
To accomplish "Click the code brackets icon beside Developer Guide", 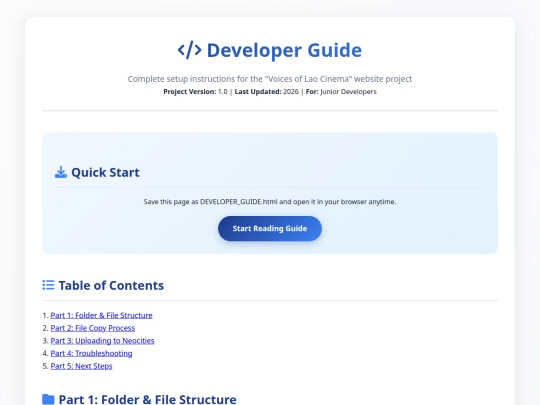I will click(x=189, y=50).
